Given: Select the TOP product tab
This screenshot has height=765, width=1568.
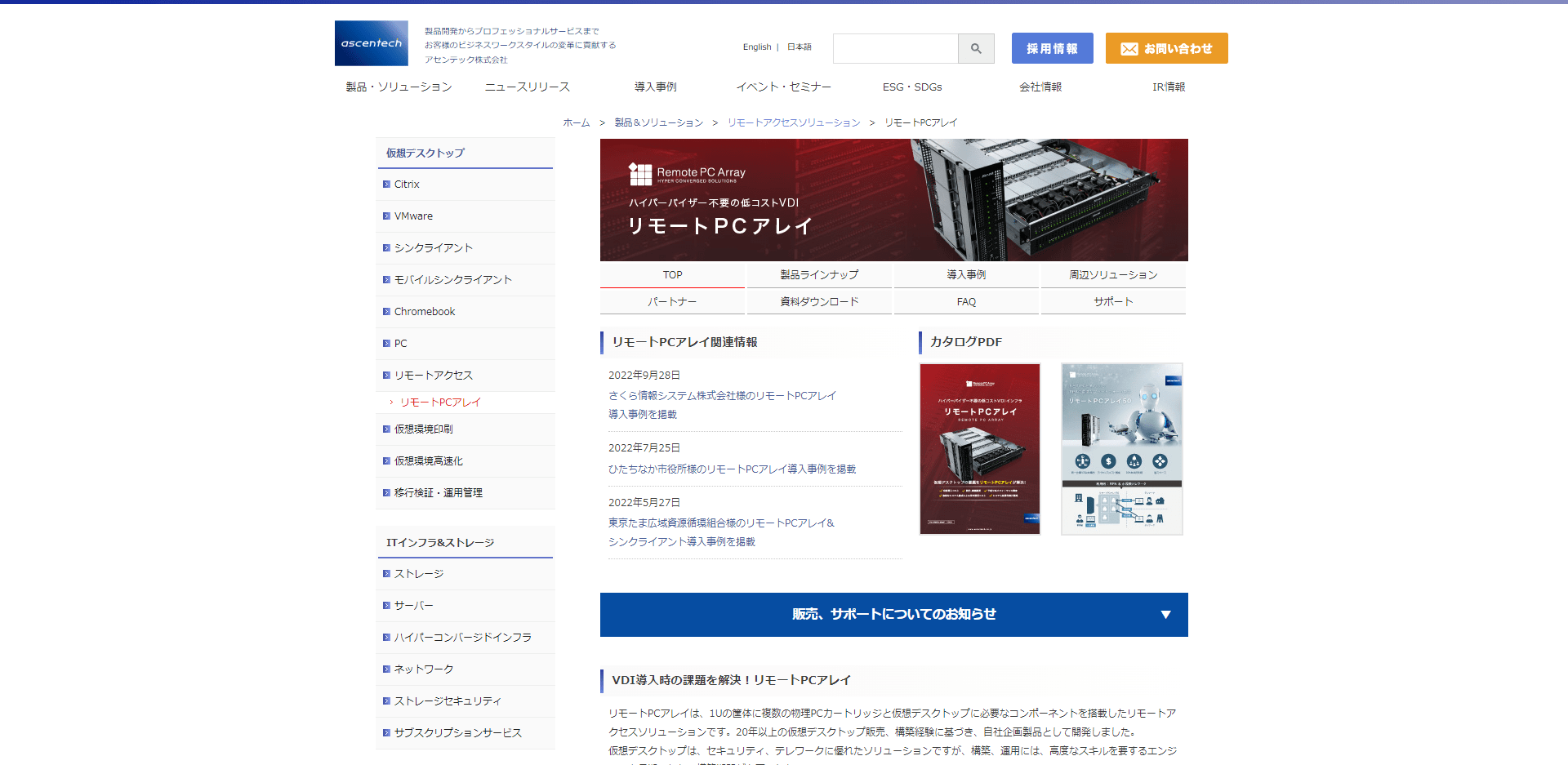Looking at the screenshot, I should (673, 275).
